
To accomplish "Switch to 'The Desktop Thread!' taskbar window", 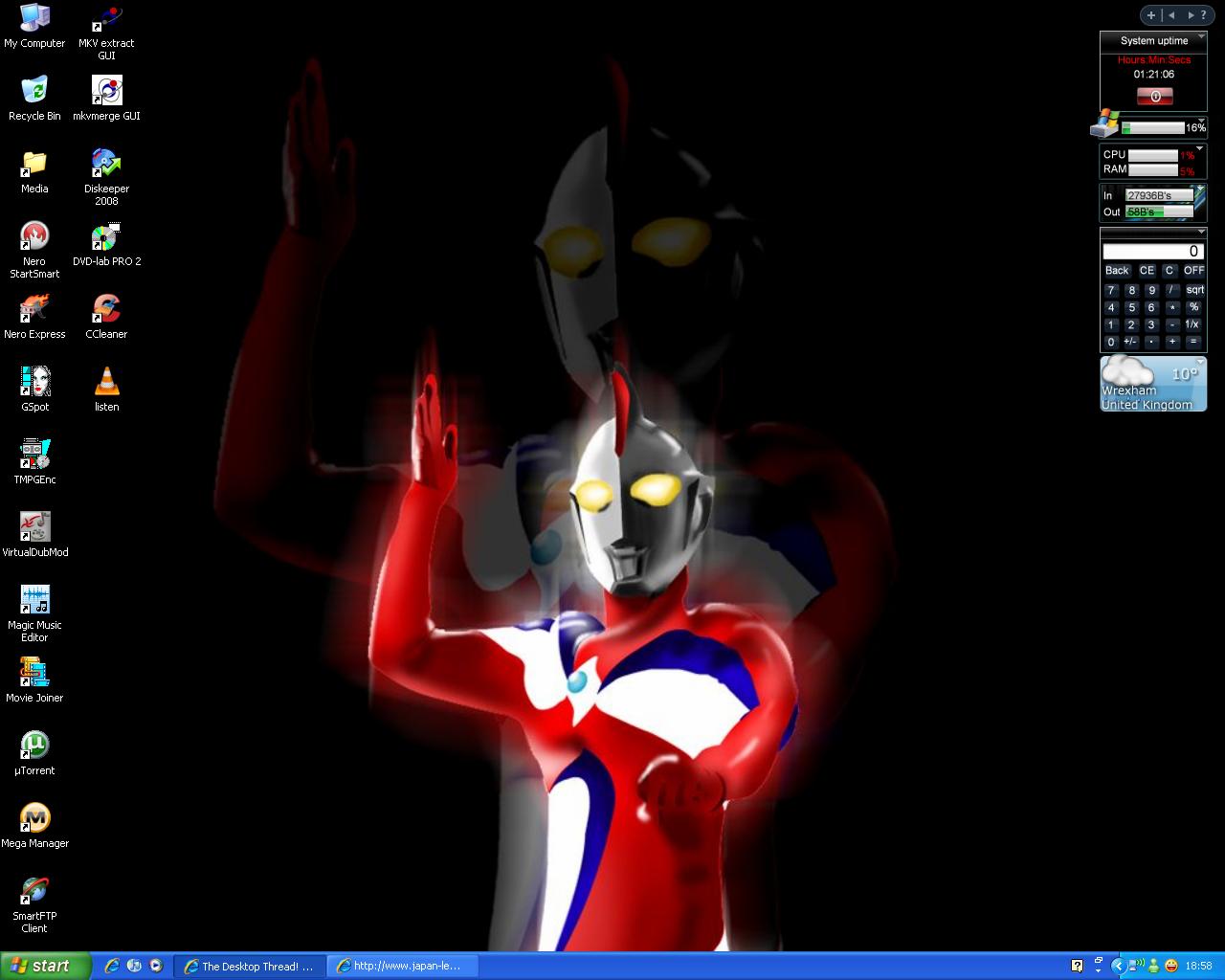I will 251,967.
